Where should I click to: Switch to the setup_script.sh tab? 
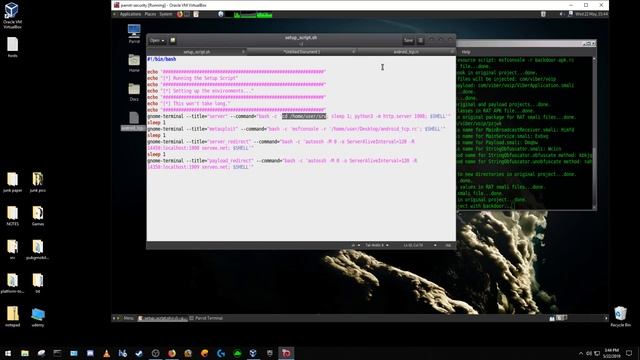click(x=197, y=52)
